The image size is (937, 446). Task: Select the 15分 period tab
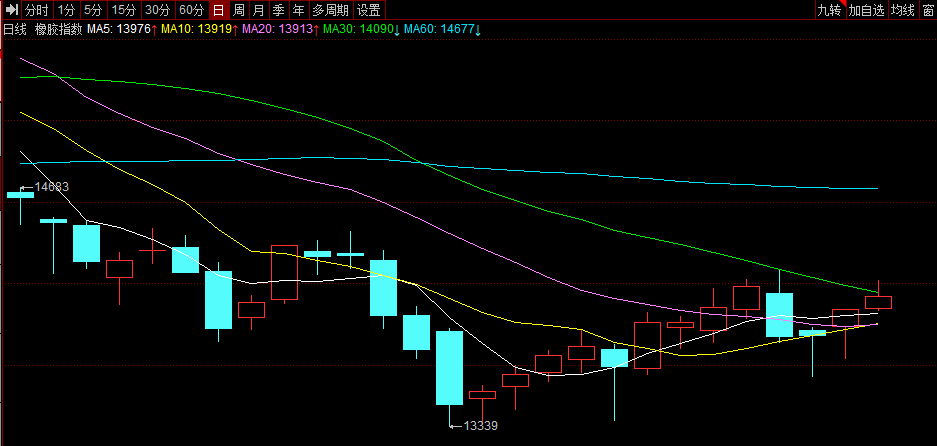124,10
